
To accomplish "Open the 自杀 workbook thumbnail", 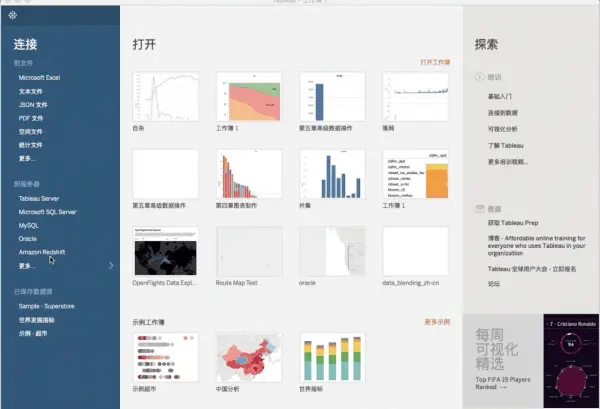I will [x=166, y=97].
